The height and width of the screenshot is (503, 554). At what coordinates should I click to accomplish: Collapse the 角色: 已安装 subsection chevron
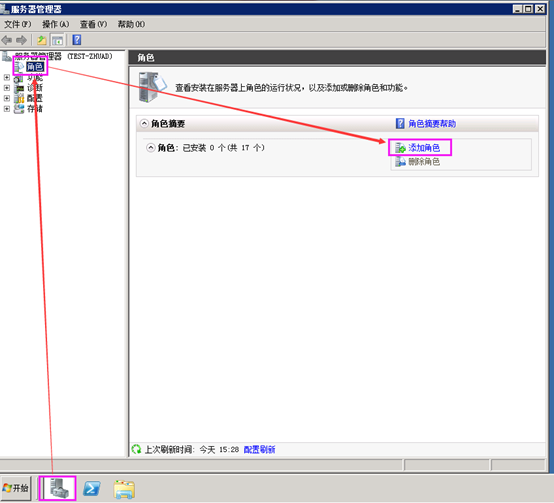point(151,148)
